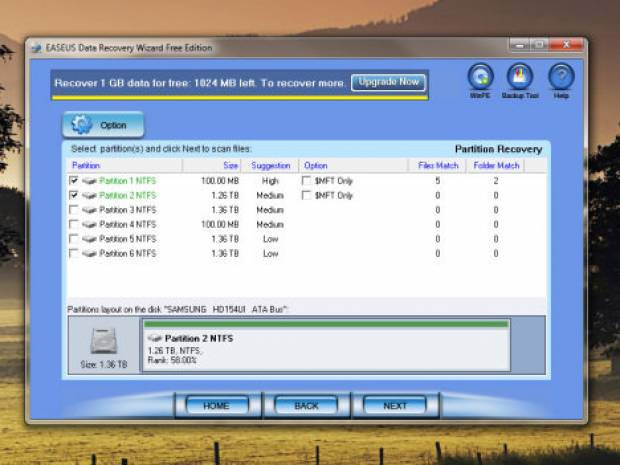Select the green Partition 1 NTFS label

[x=128, y=181]
